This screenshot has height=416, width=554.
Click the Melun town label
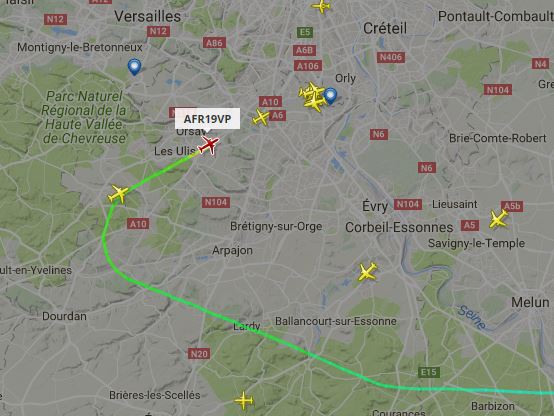[x=530, y=302]
